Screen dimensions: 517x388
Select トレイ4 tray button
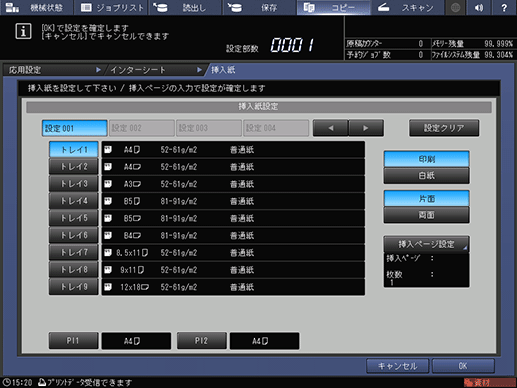tap(74, 201)
